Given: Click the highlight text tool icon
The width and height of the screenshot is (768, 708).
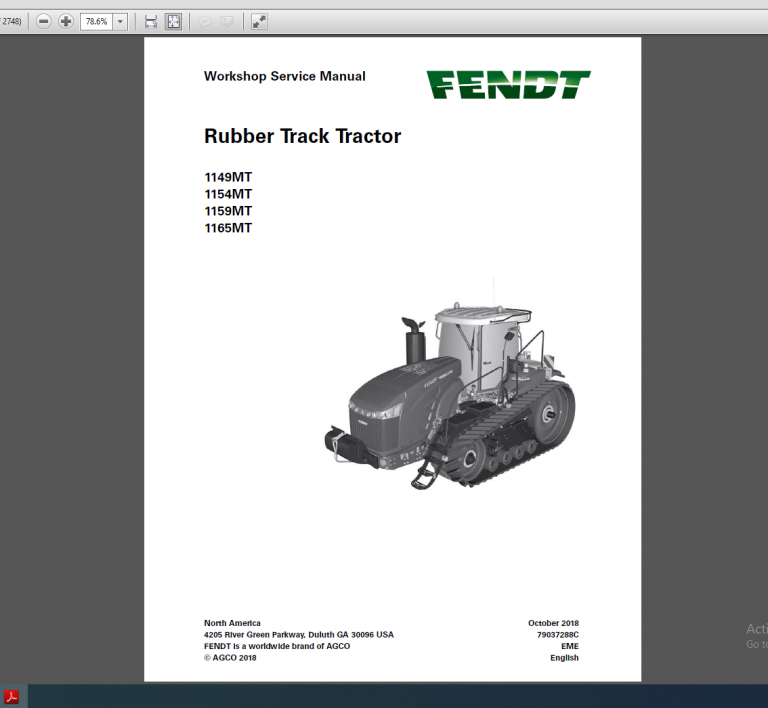Looking at the screenshot, I should (x=227, y=22).
